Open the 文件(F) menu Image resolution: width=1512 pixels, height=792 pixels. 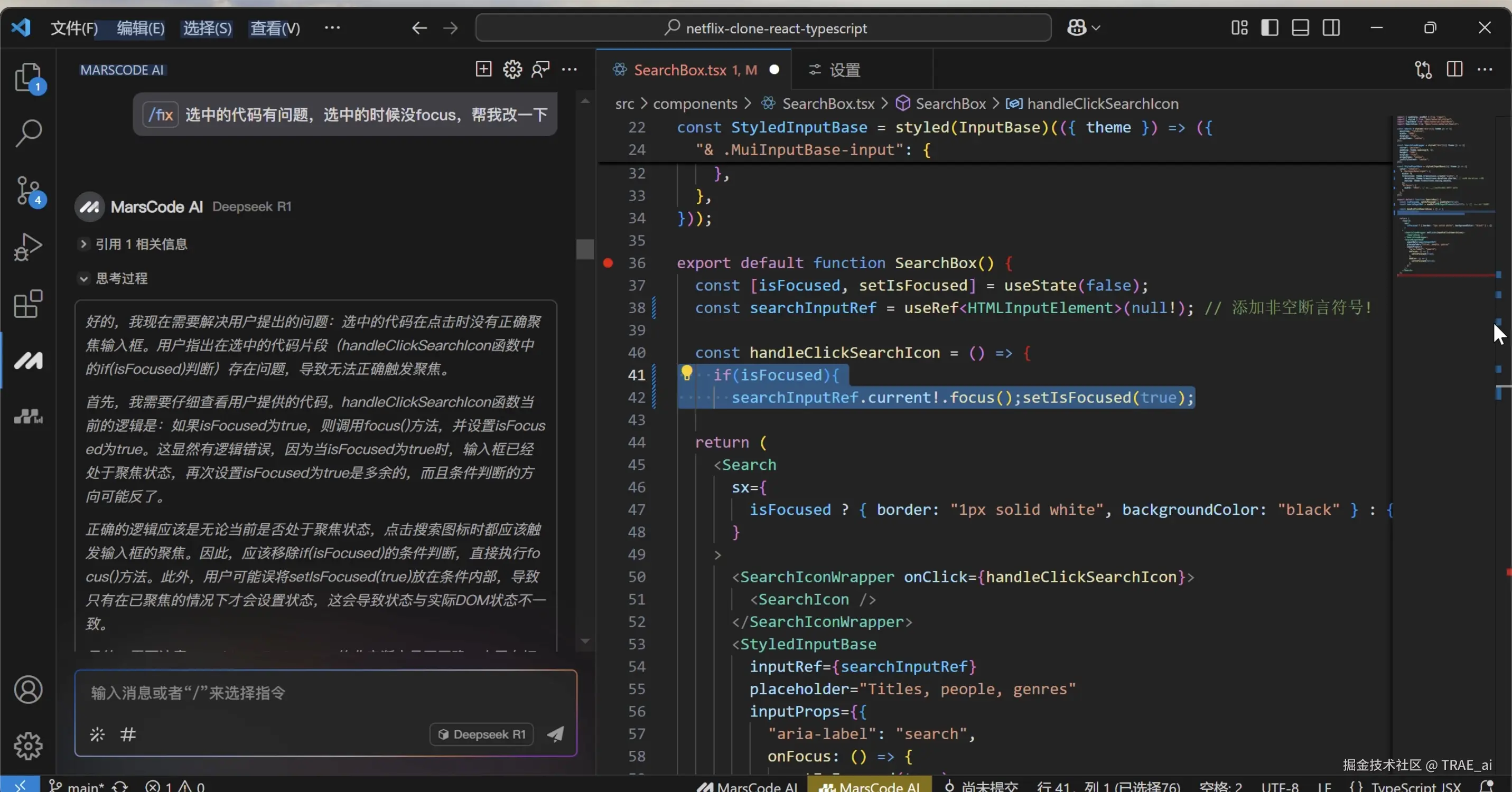pyautogui.click(x=74, y=27)
